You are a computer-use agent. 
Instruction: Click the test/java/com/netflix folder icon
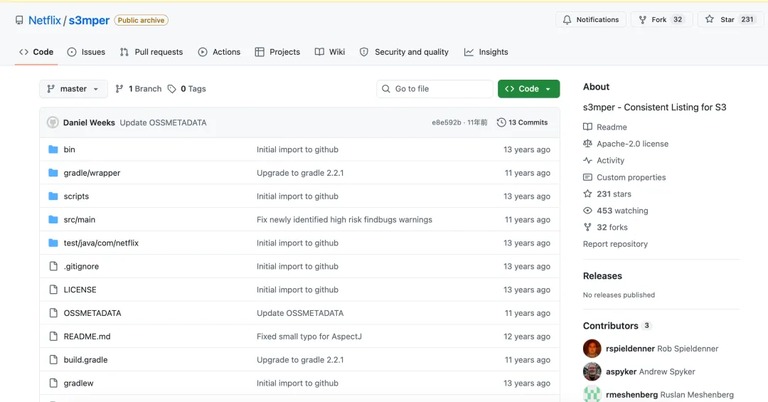click(x=53, y=243)
